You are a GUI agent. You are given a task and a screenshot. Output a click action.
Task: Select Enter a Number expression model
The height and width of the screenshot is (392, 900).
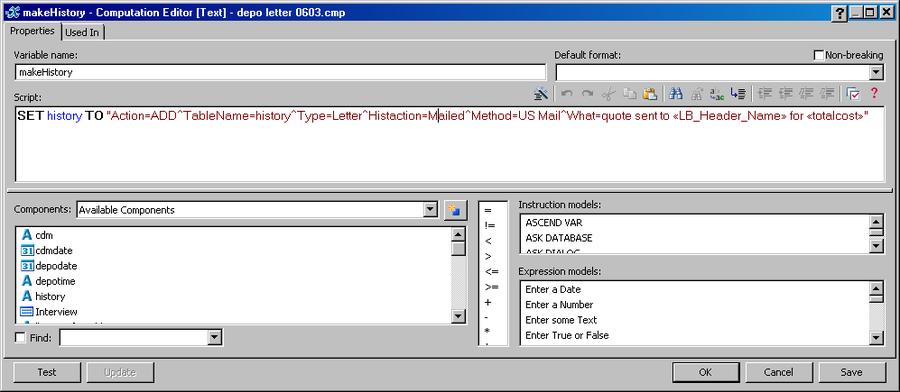coord(559,305)
